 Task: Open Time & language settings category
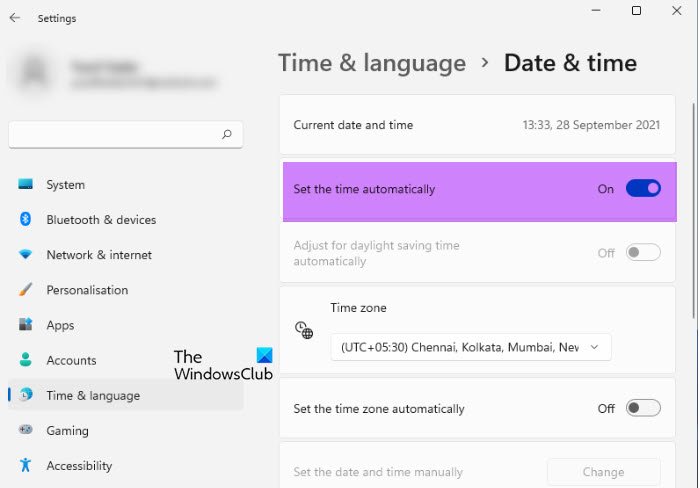(x=93, y=395)
